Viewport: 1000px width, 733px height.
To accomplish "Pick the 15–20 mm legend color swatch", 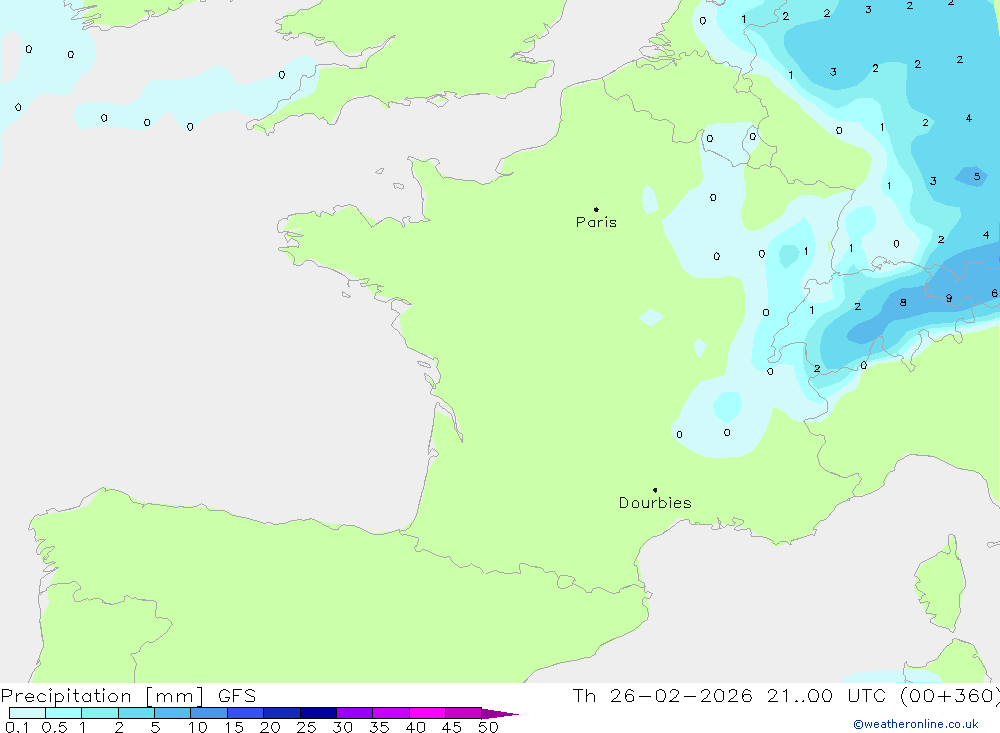I will pos(246,713).
